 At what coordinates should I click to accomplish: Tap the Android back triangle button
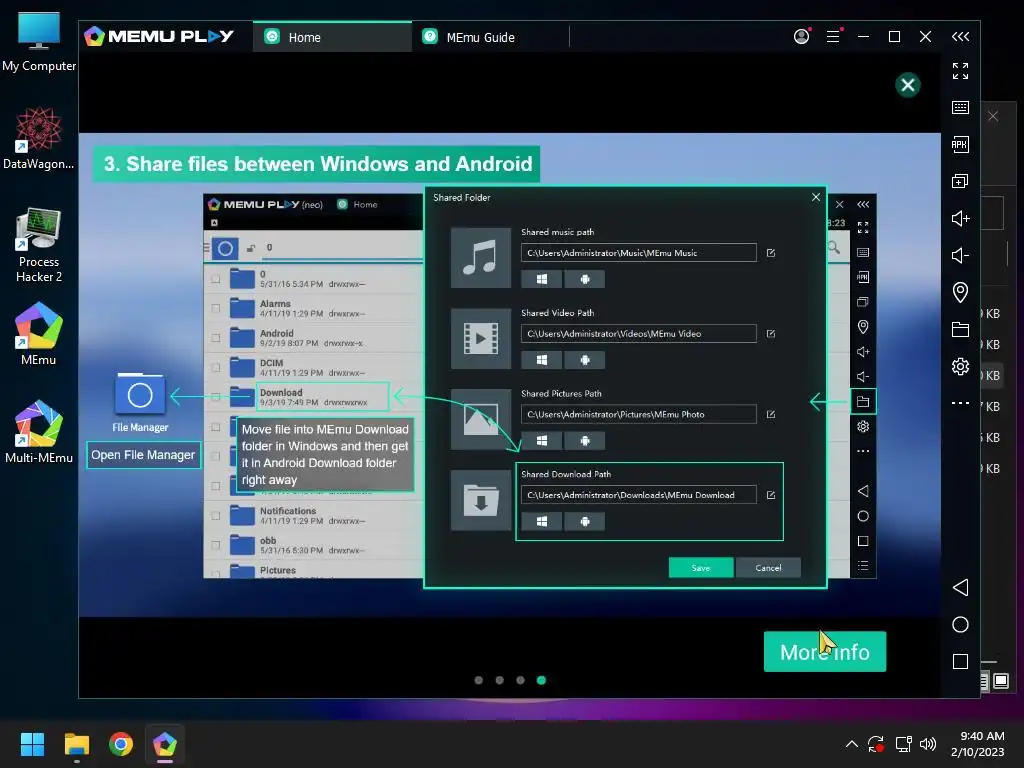(960, 587)
